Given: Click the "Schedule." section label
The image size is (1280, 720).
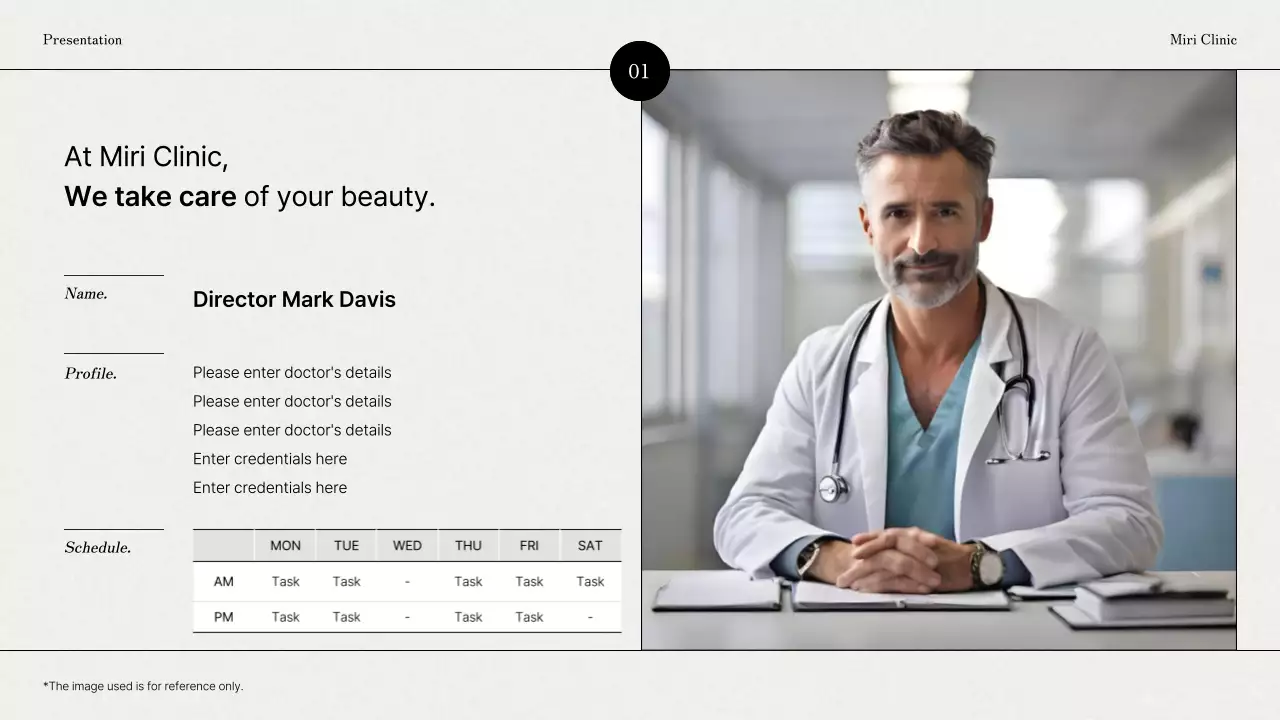Looking at the screenshot, I should click(98, 548).
